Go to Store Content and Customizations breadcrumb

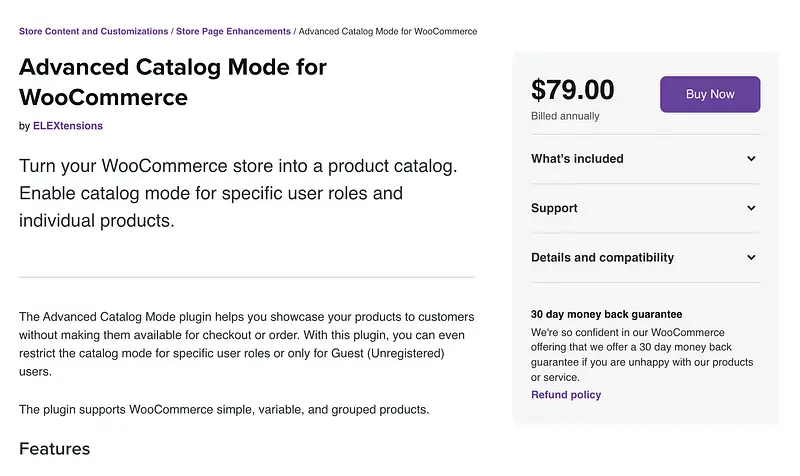tap(94, 32)
